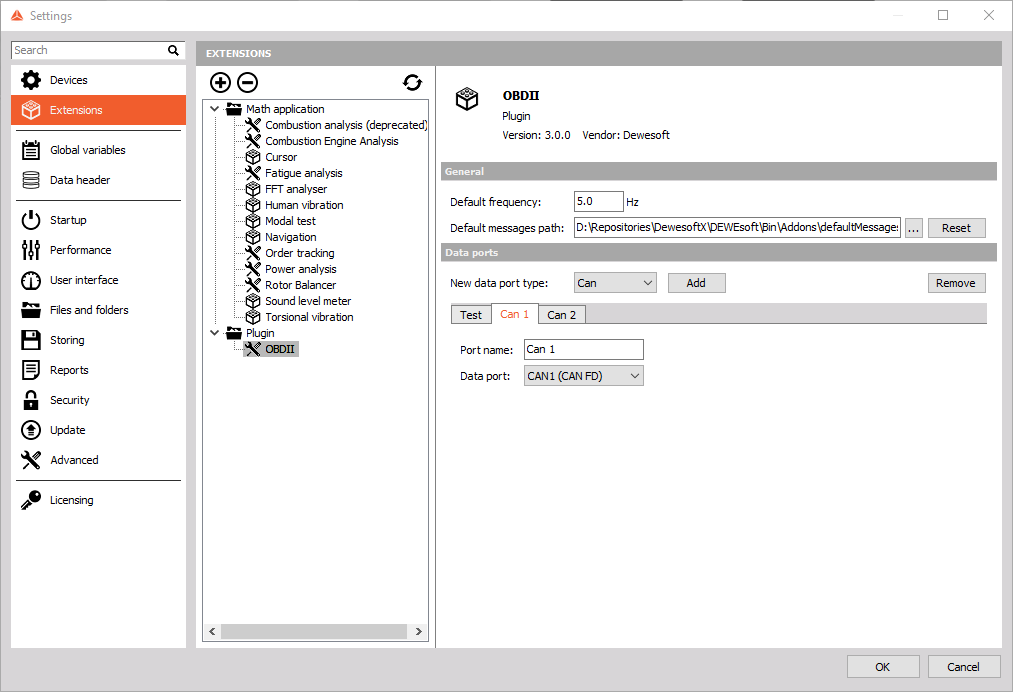The width and height of the screenshot is (1013, 692).
Task: Select the OBDII plugin item
Action: click(x=280, y=349)
